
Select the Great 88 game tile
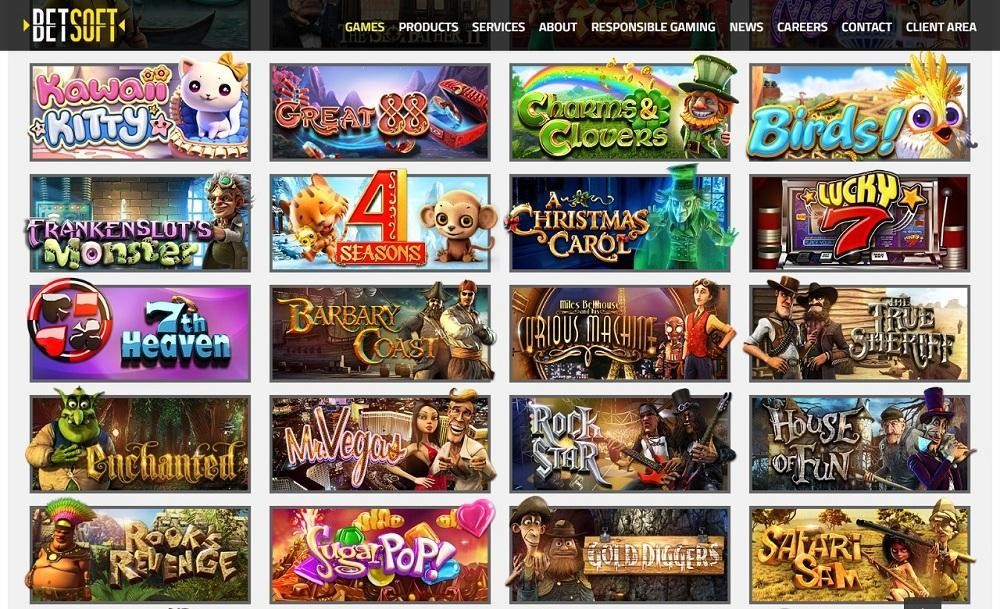[380, 112]
